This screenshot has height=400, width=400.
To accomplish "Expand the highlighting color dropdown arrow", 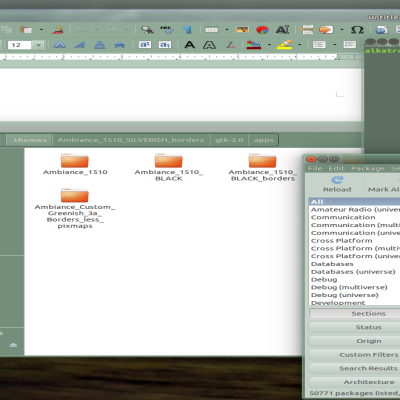I will [x=299, y=45].
